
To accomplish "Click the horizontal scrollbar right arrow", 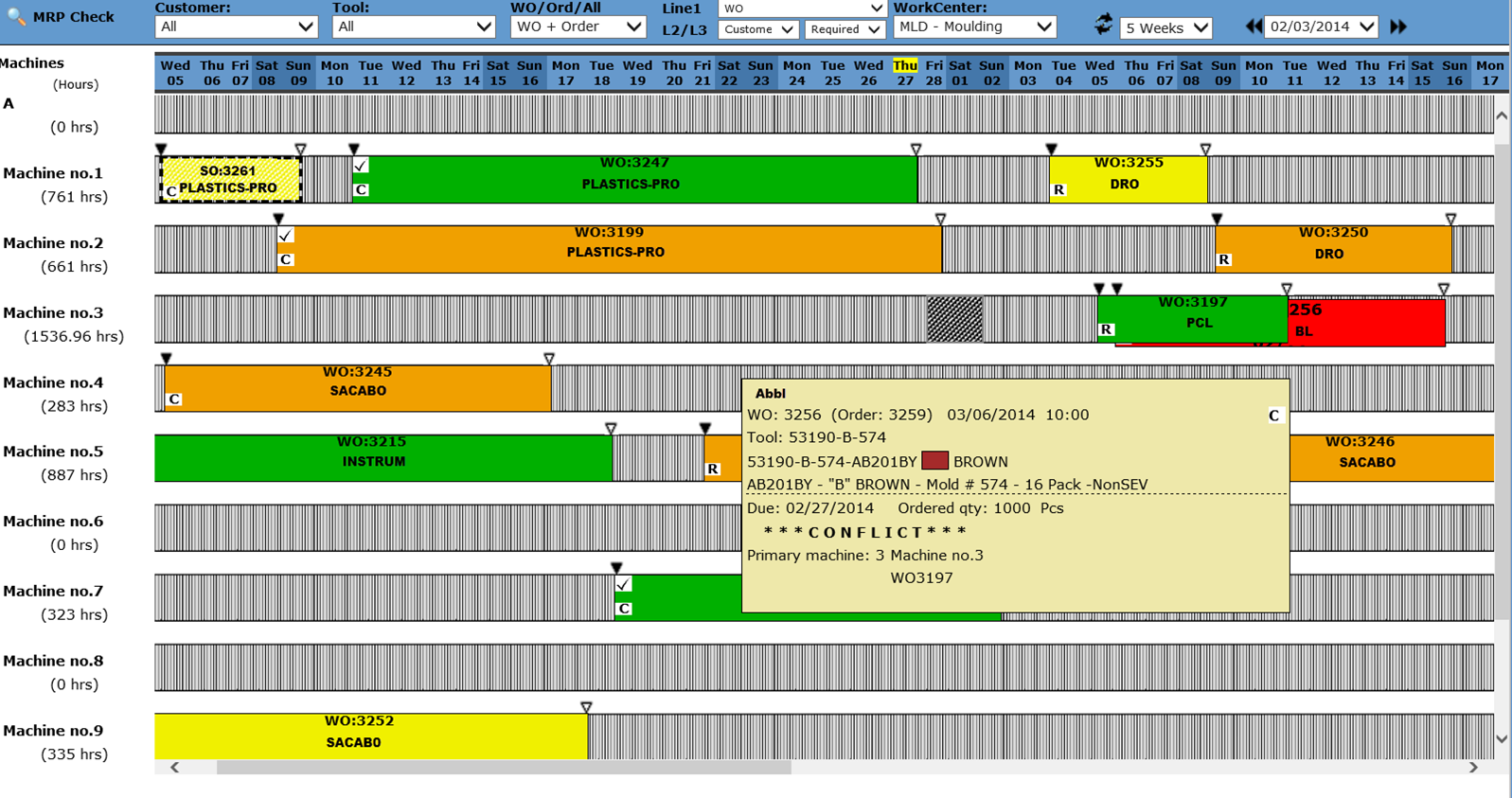I will (x=1473, y=768).
